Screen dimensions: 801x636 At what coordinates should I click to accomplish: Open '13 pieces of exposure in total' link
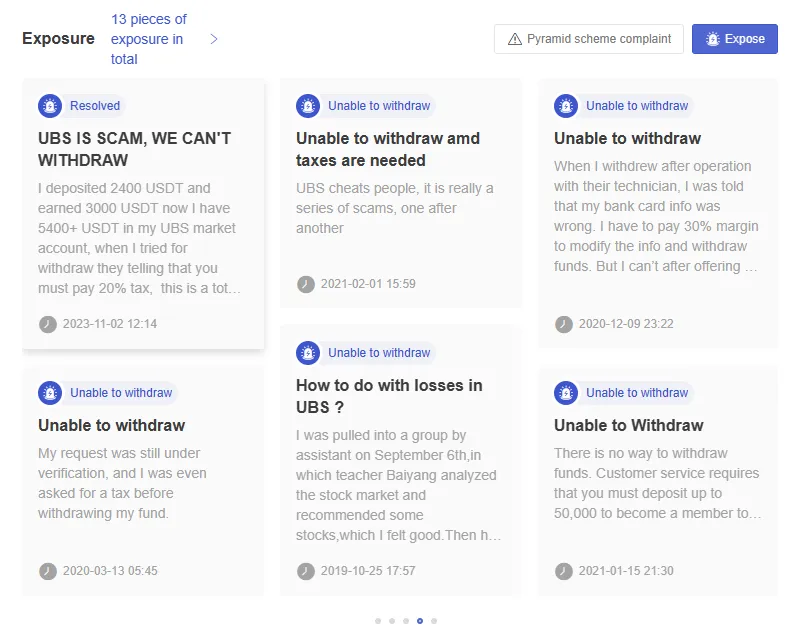click(x=149, y=39)
